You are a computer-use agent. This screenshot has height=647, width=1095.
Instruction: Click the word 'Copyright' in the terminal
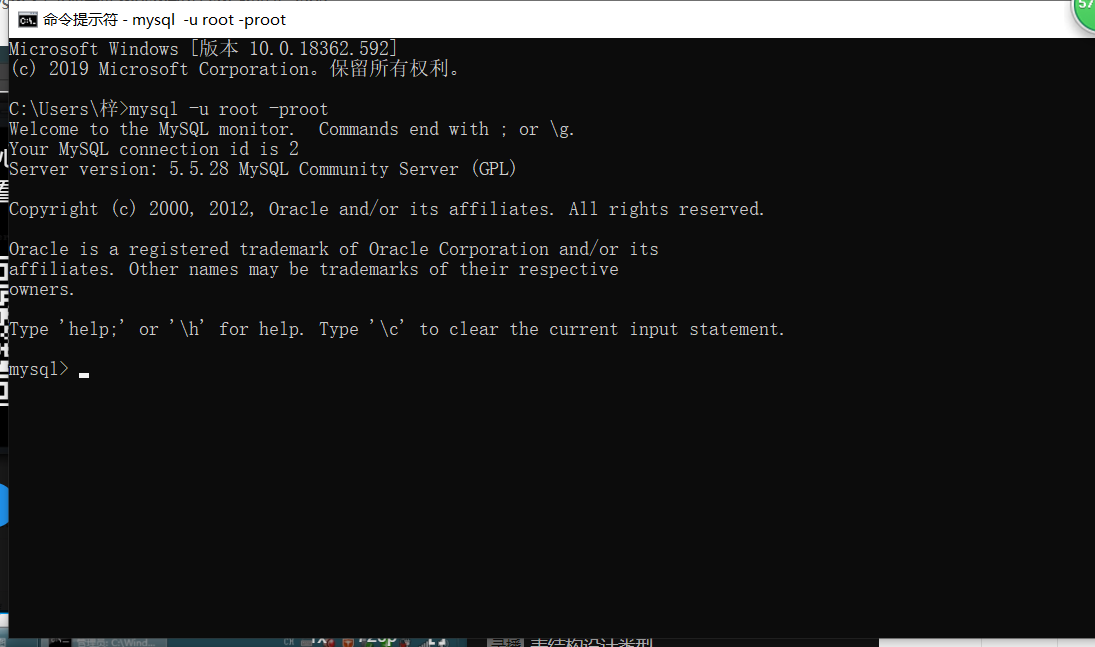point(54,210)
